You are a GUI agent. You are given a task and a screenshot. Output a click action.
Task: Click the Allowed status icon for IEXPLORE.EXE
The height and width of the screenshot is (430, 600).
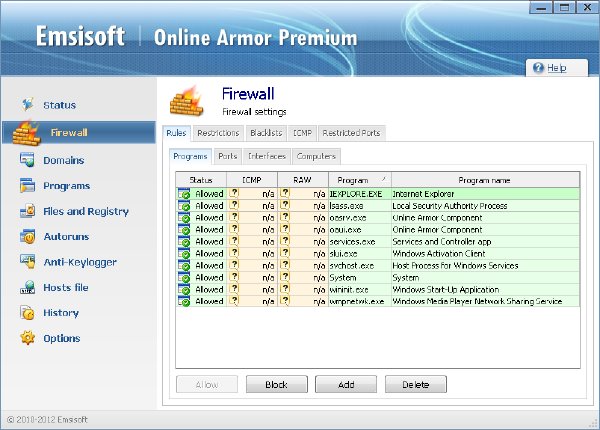tap(184, 194)
